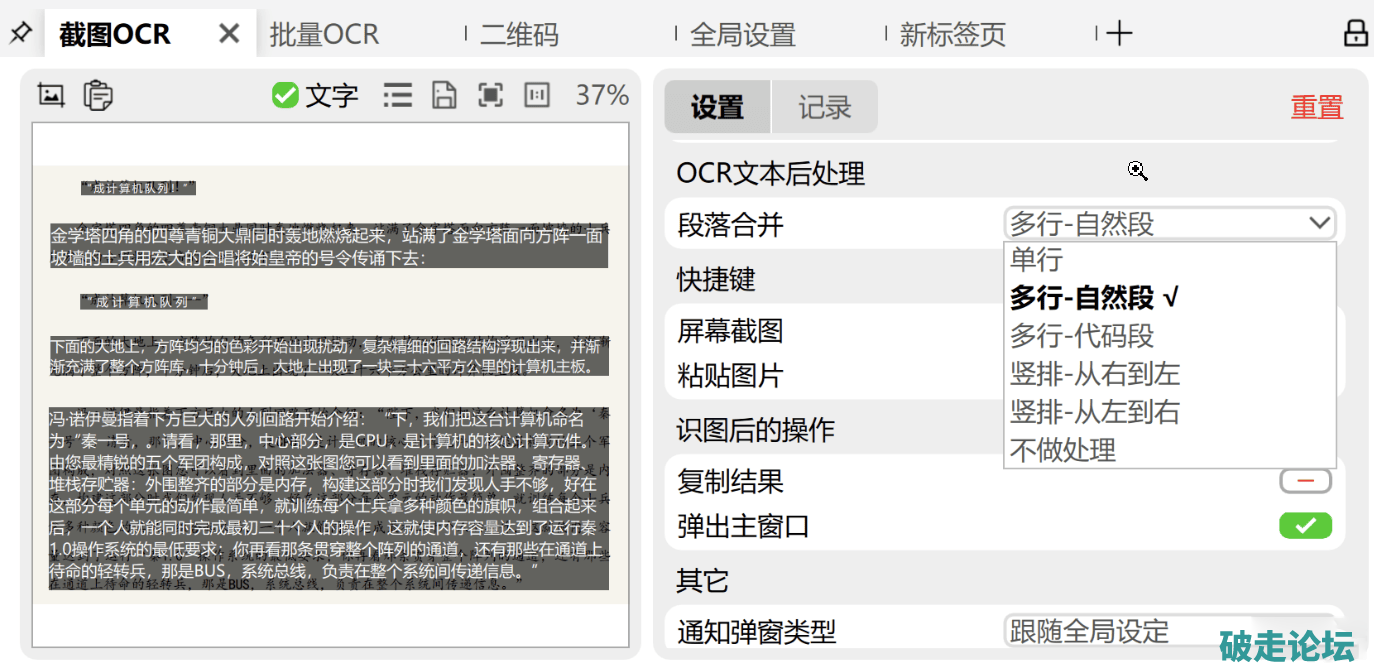1374x668 pixels.
Task: Collapse the 段落合并 dropdown arrow
Action: 1319,223
